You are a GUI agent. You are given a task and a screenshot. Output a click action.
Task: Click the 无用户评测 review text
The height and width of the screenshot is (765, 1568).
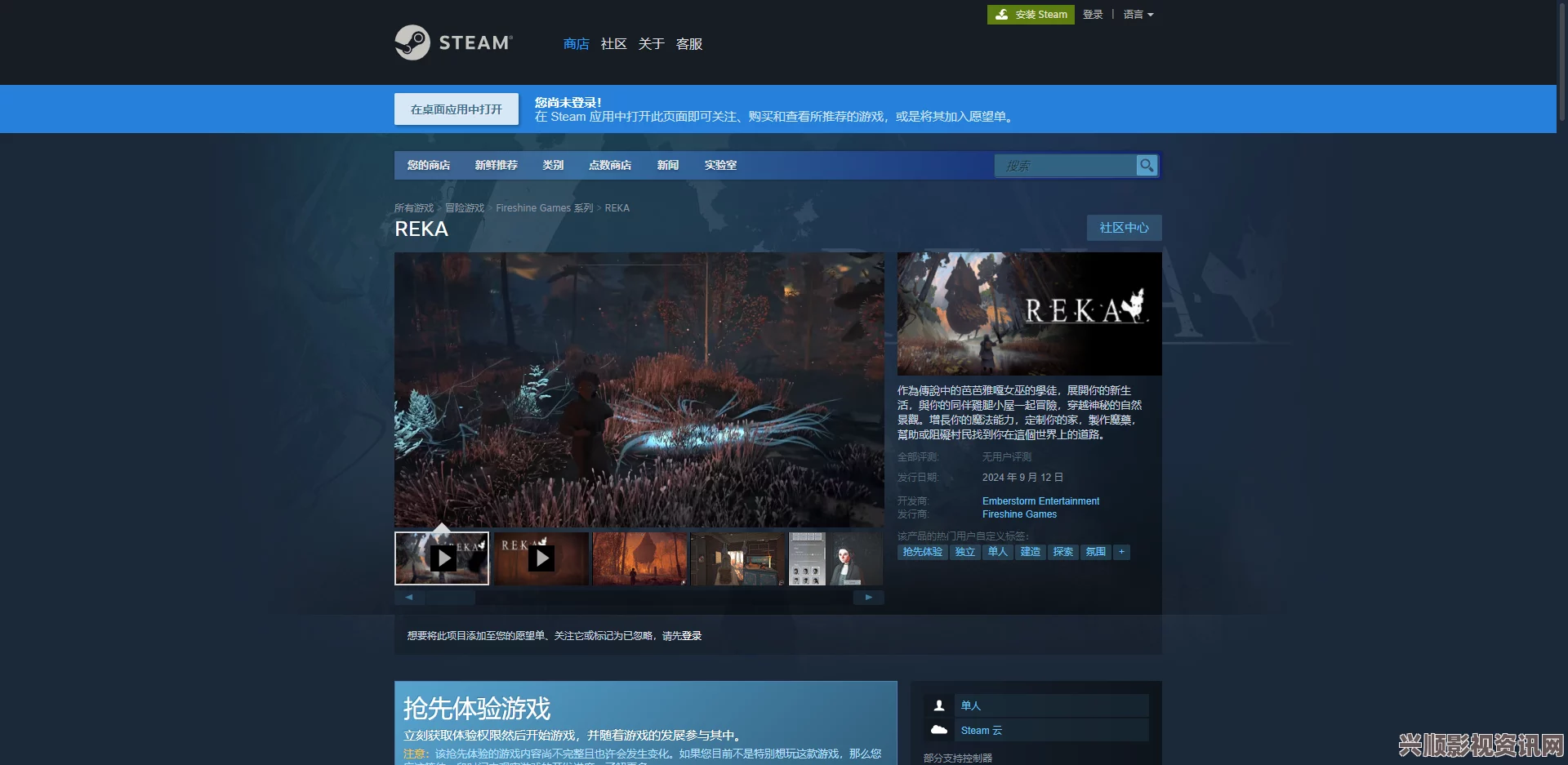(x=1007, y=457)
